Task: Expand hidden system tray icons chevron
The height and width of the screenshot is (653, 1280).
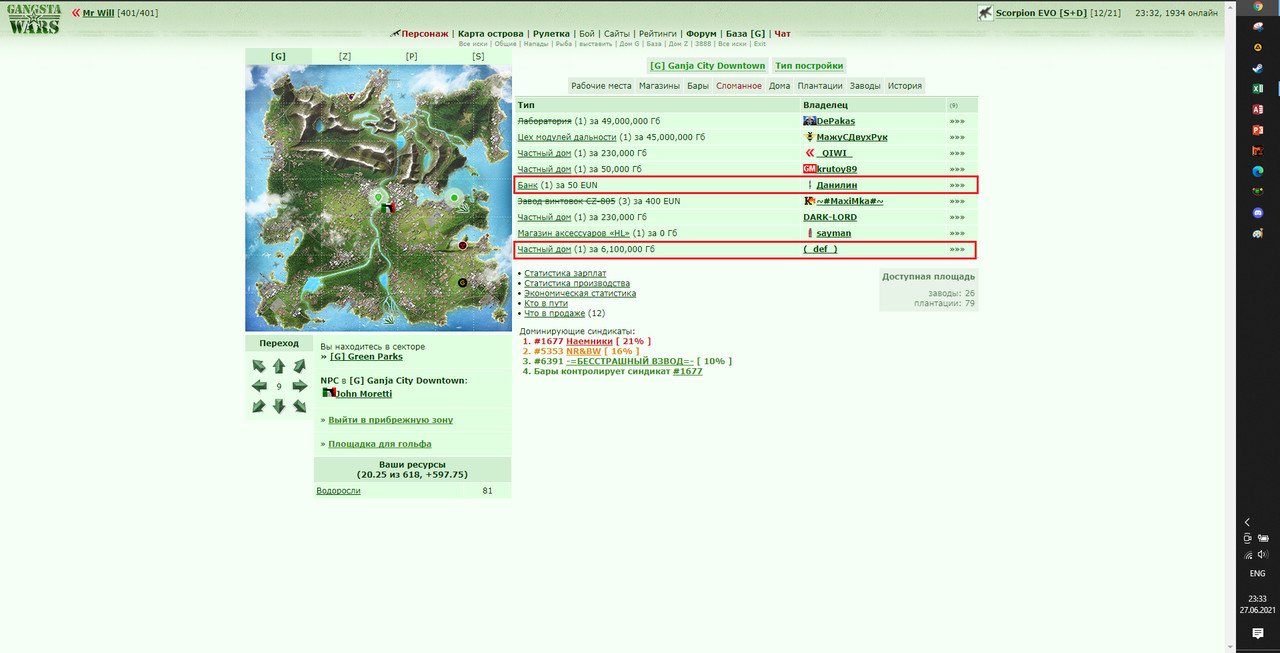Action: [x=1247, y=522]
